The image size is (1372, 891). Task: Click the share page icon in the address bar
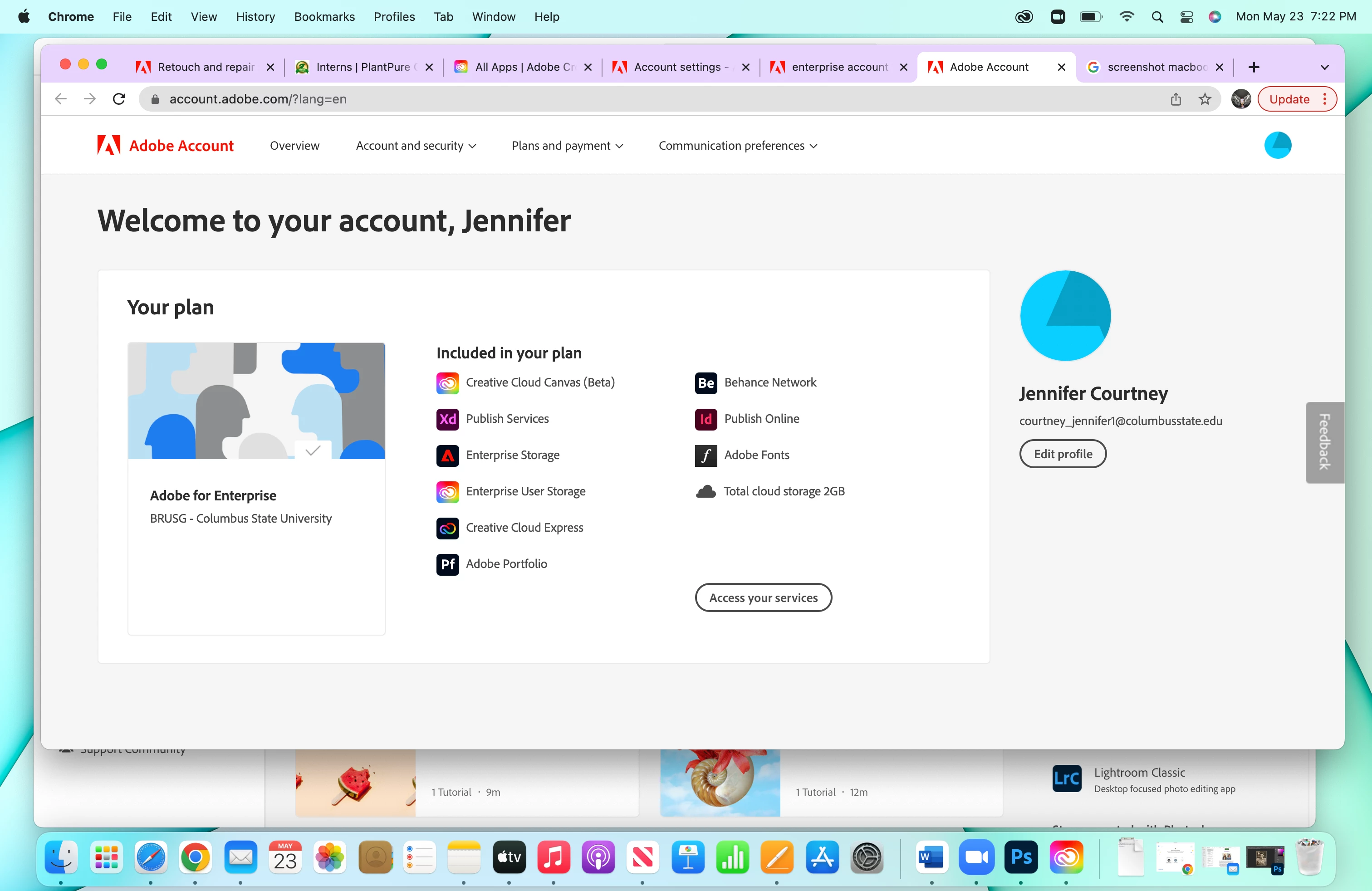(x=1176, y=99)
